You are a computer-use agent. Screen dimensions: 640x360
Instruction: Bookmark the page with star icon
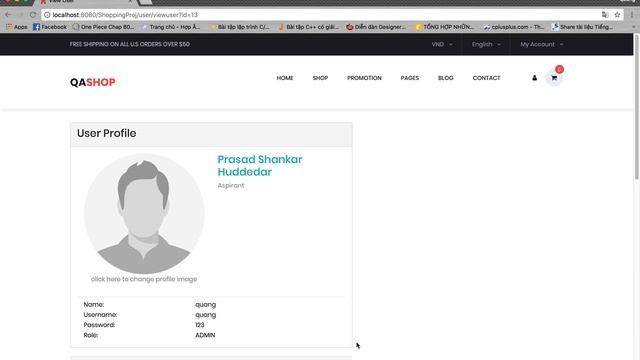[617, 15]
